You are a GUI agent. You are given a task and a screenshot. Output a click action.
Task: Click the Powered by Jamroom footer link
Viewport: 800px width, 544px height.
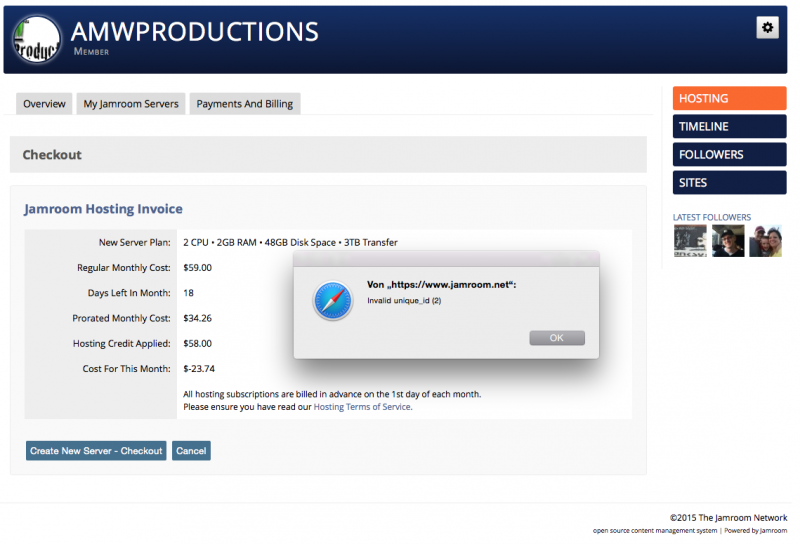(x=756, y=531)
